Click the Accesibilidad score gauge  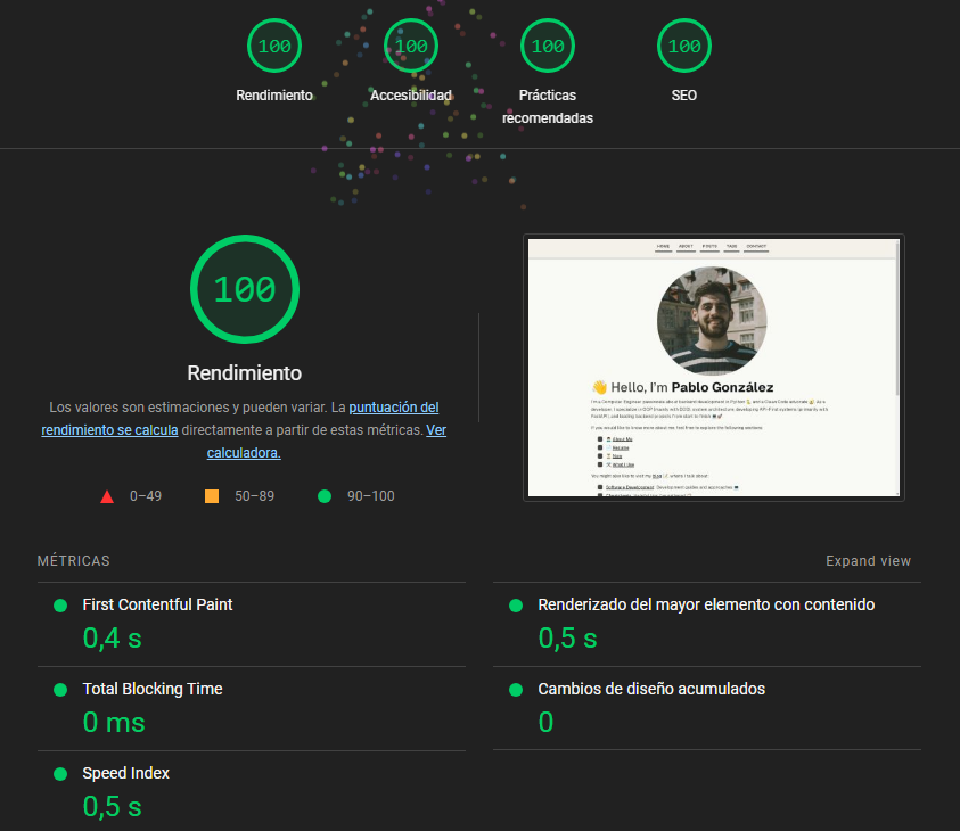pyautogui.click(x=410, y=45)
